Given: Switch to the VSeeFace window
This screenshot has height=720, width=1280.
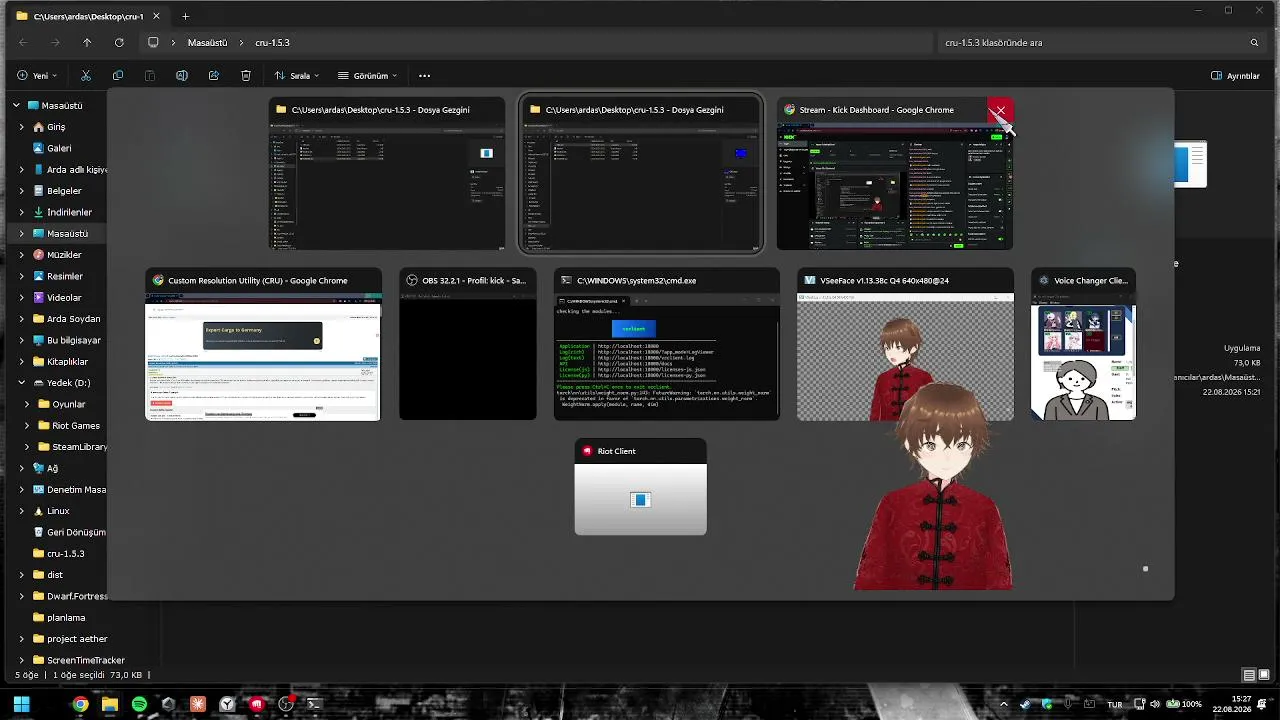Looking at the screenshot, I should pyautogui.click(x=905, y=344).
